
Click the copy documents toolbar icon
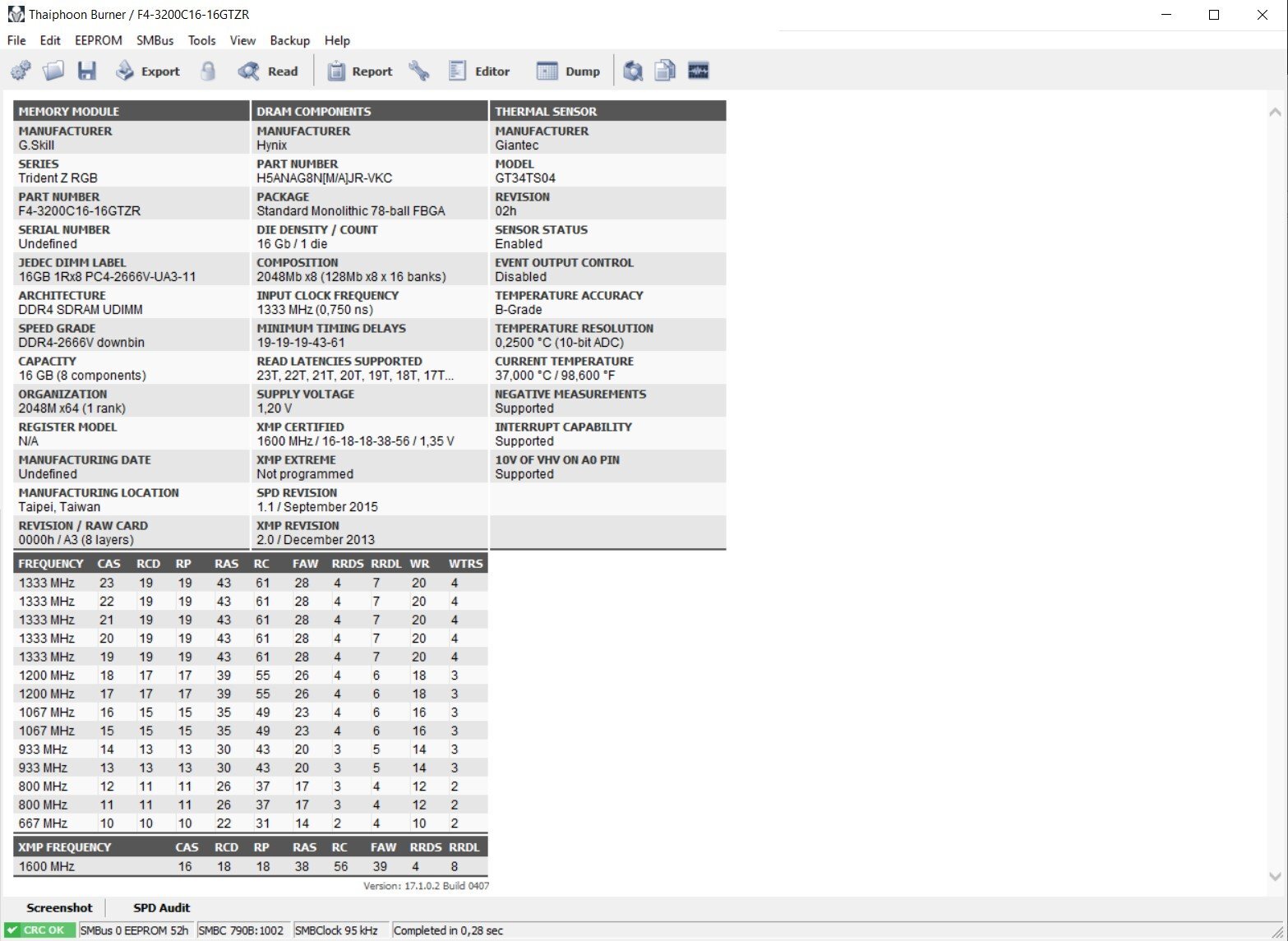click(x=665, y=71)
